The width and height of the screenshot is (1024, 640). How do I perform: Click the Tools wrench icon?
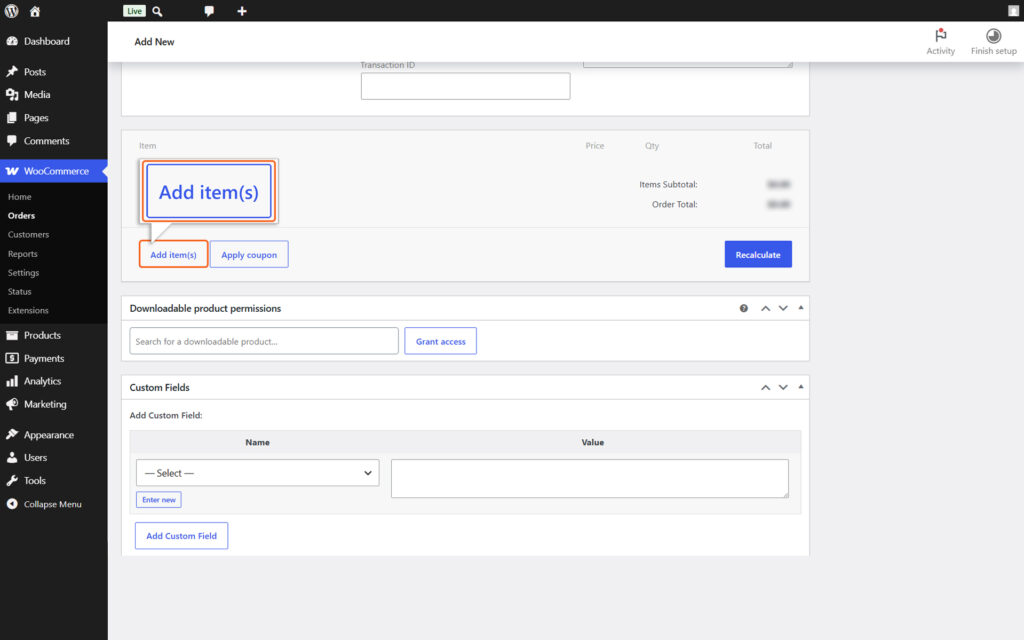(12, 481)
